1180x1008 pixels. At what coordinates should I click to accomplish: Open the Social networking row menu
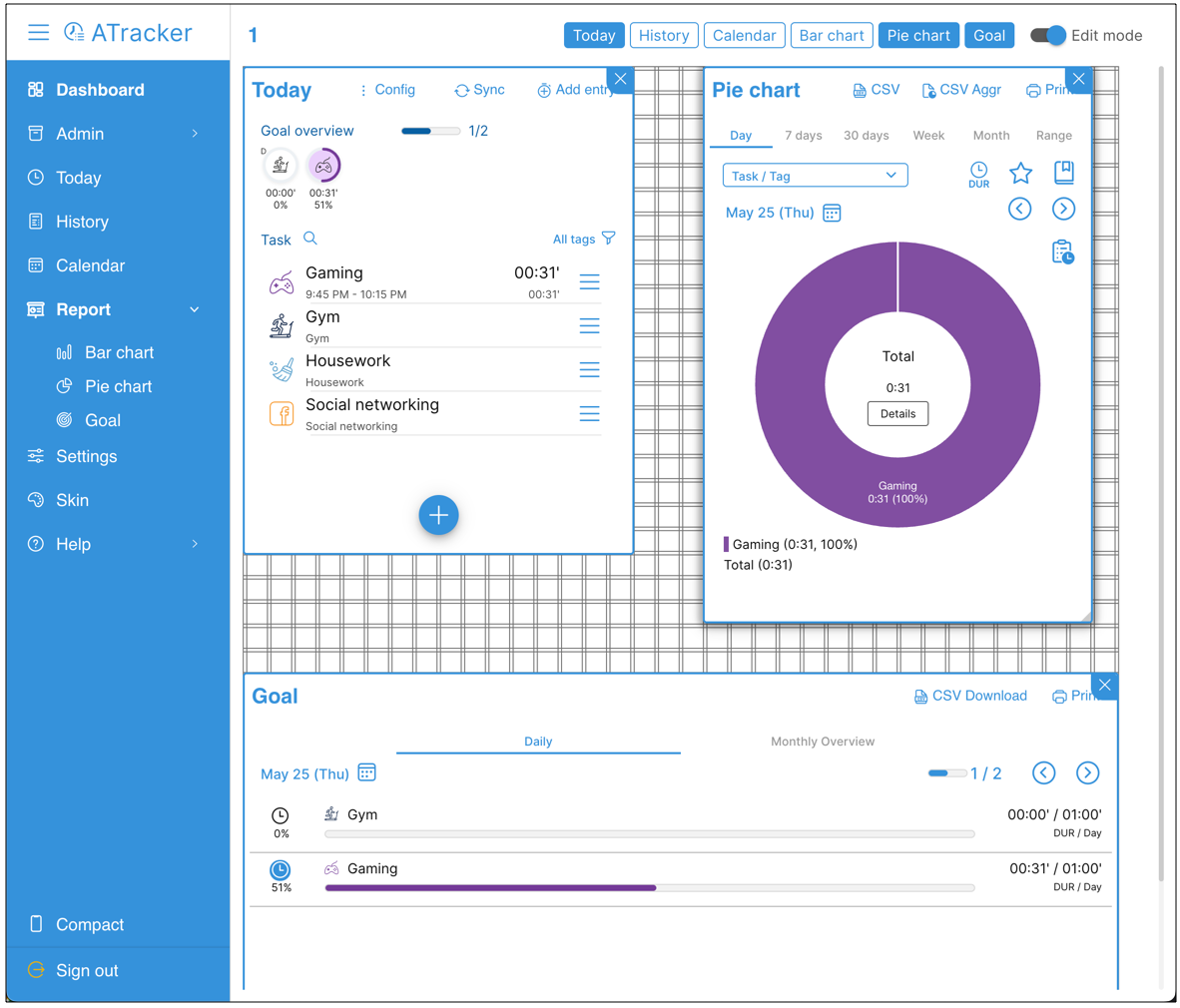(590, 414)
